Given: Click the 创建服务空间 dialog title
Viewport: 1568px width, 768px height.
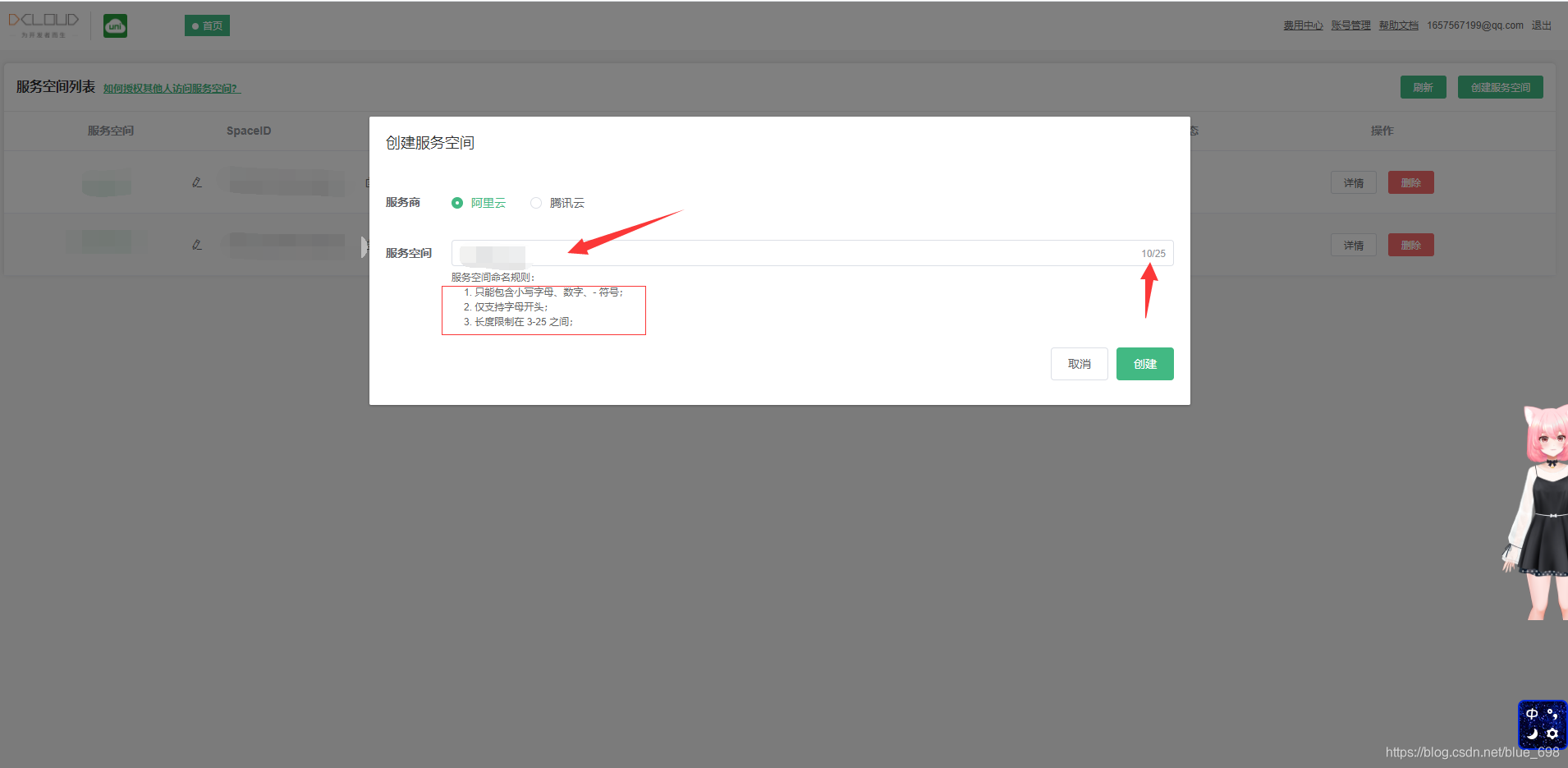Looking at the screenshot, I should 430,143.
